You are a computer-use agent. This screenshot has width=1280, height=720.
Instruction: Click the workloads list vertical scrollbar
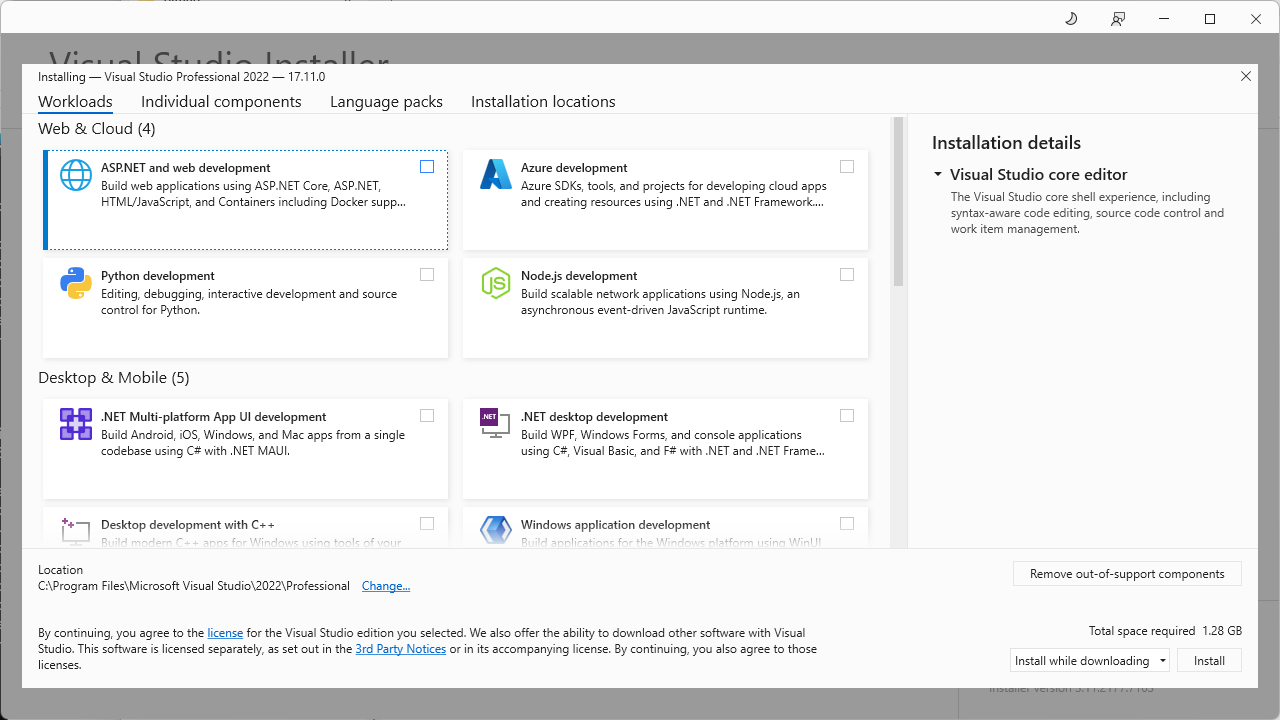pyautogui.click(x=898, y=202)
